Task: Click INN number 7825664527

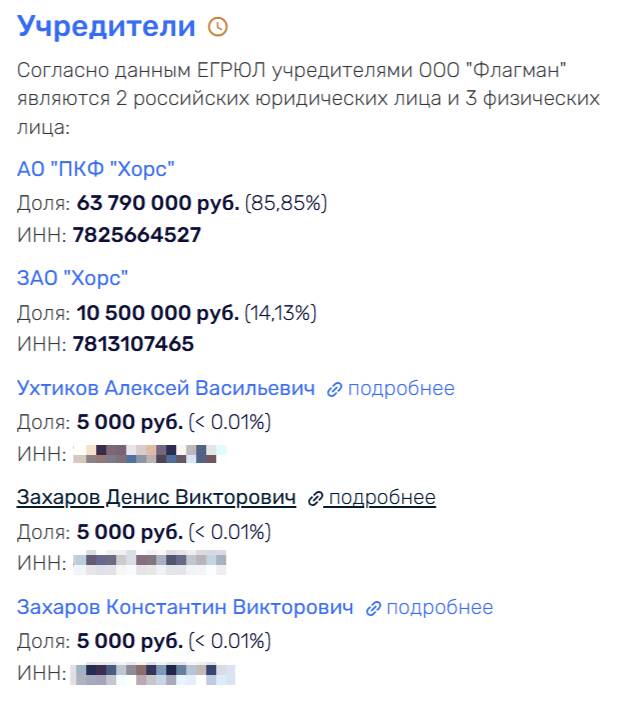Action: (137, 235)
